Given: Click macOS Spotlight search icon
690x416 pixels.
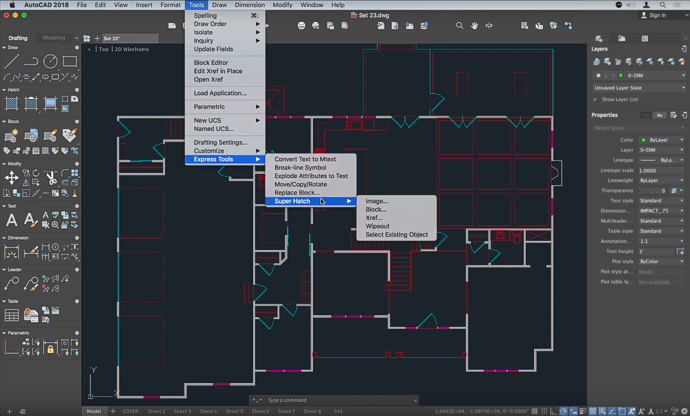Looking at the screenshot, I should [662, 5].
